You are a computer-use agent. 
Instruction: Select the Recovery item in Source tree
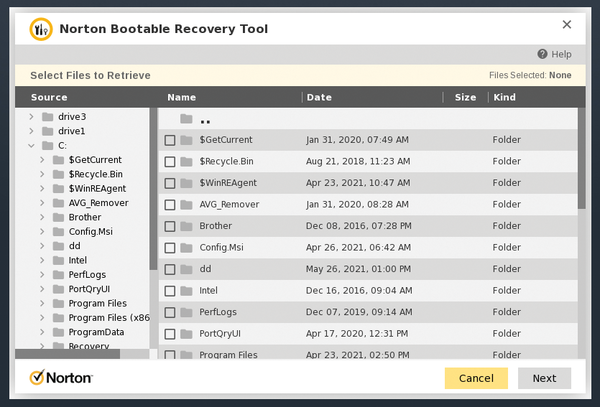(89, 346)
